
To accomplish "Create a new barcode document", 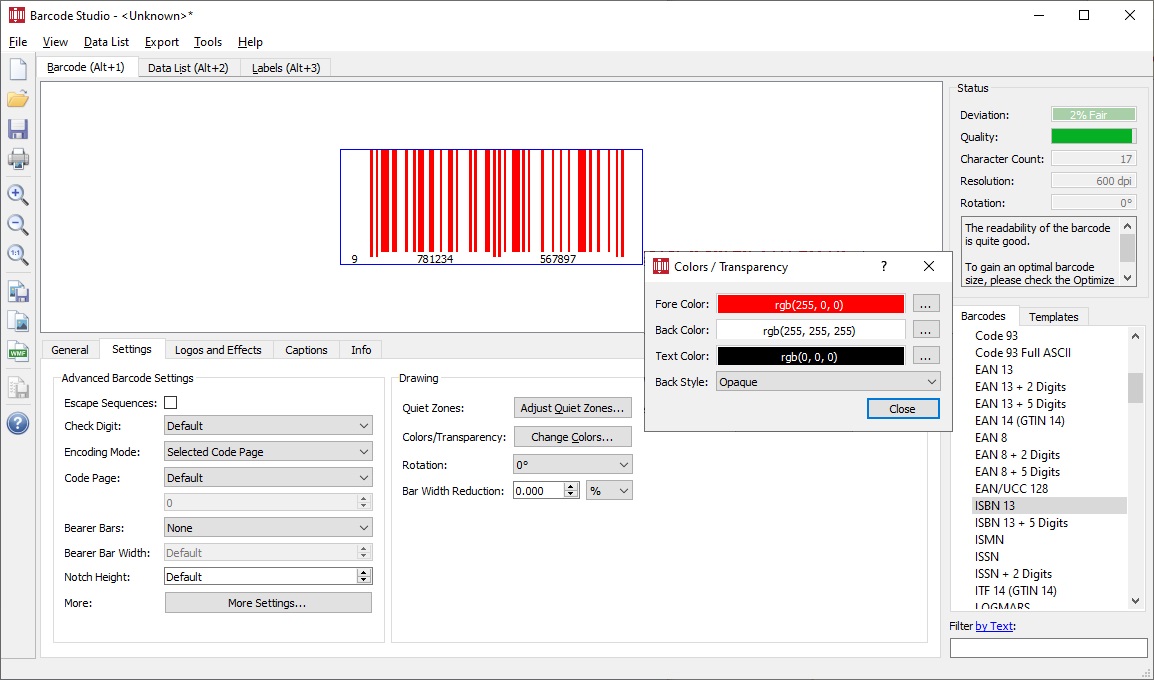I will coord(18,68).
